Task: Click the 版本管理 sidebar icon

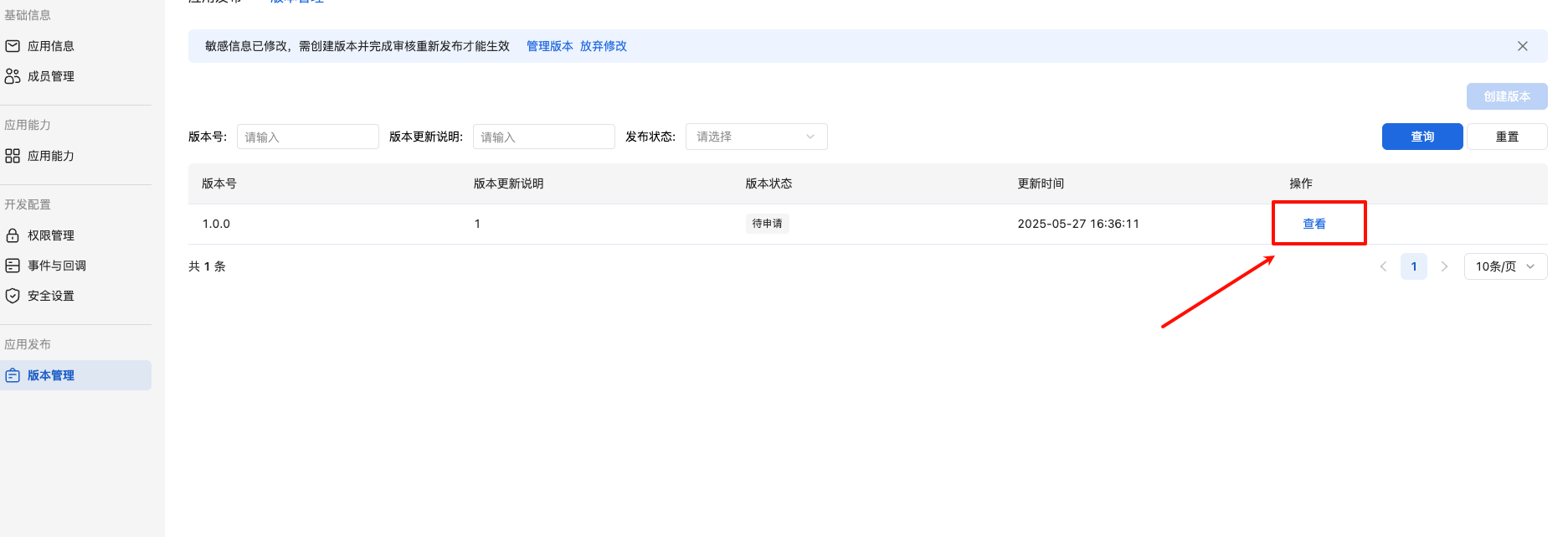Action: [x=13, y=375]
